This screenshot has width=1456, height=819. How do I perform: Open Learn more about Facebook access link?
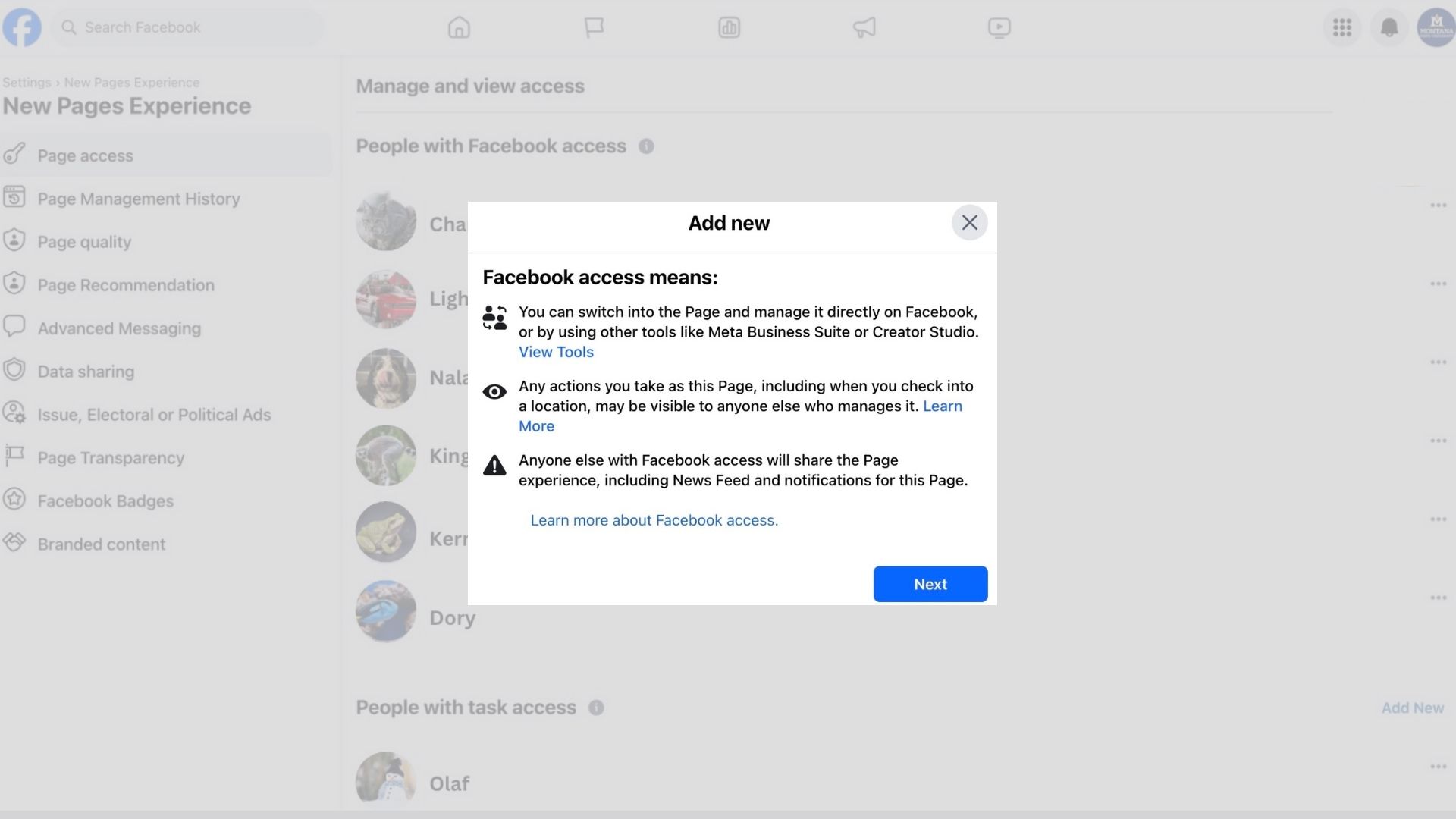[655, 520]
